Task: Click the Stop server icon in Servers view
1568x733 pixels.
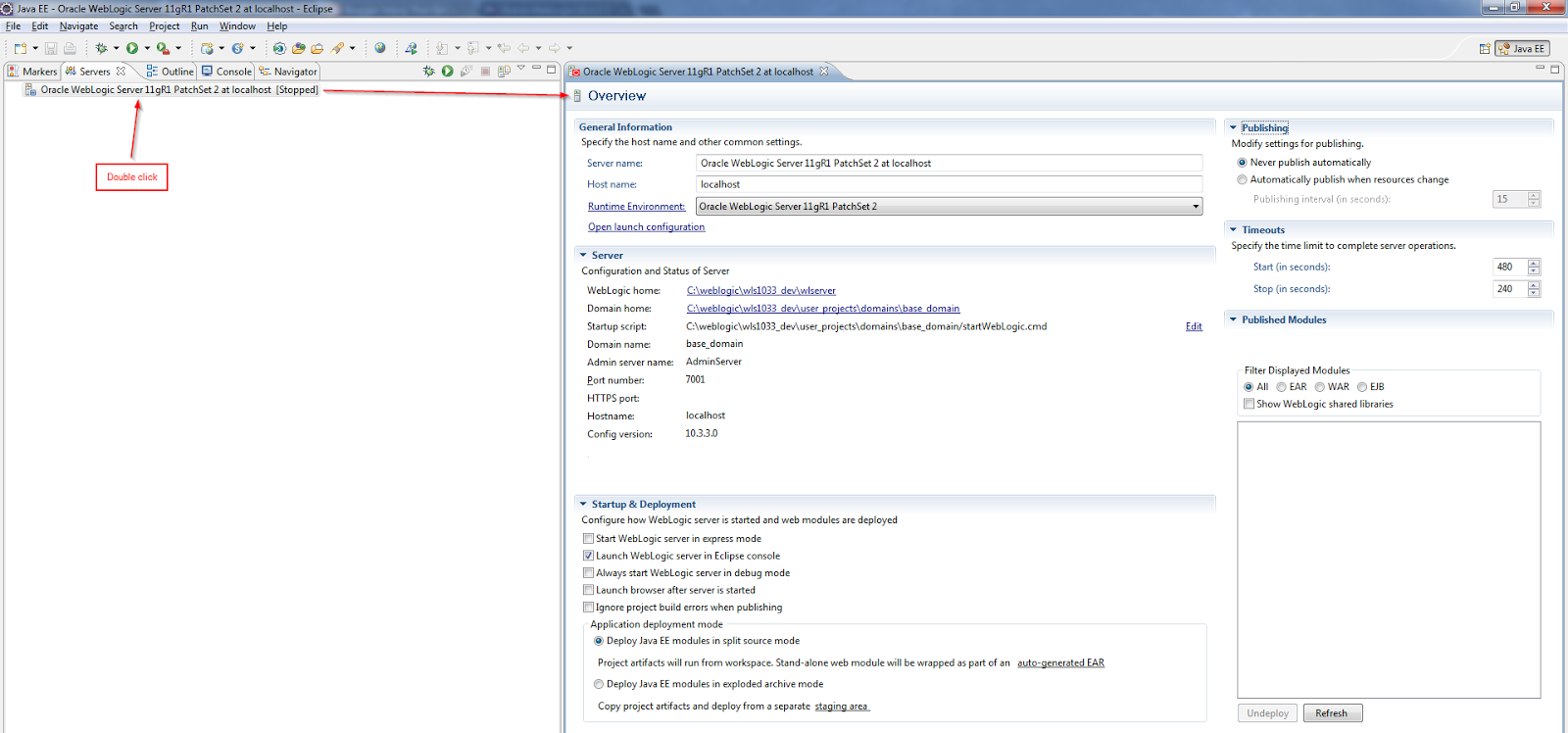Action: coord(485,71)
